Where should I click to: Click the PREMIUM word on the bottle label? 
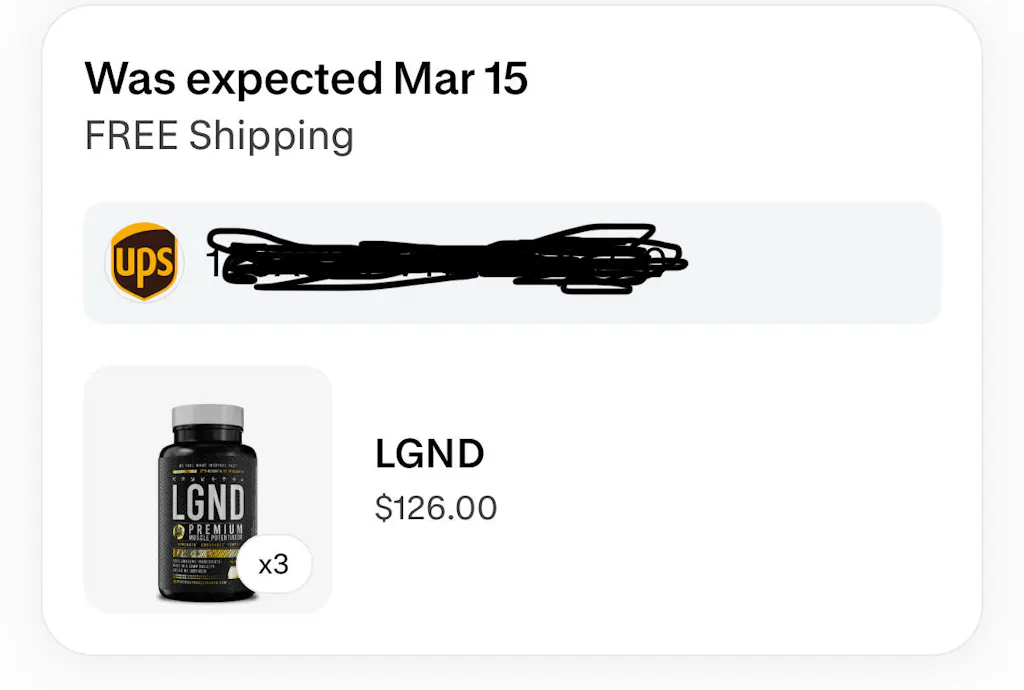[215, 526]
